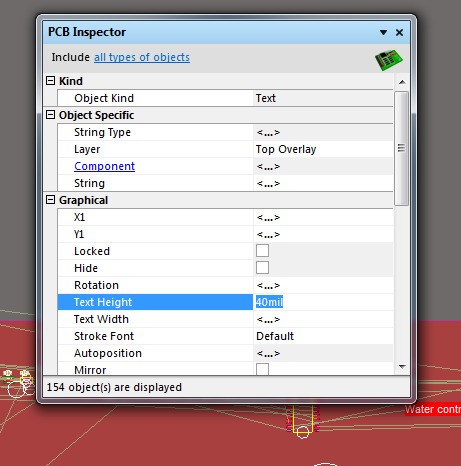Click the vertical scrollbar thumb
Viewport: 461px width, 466px height.
tap(402, 149)
